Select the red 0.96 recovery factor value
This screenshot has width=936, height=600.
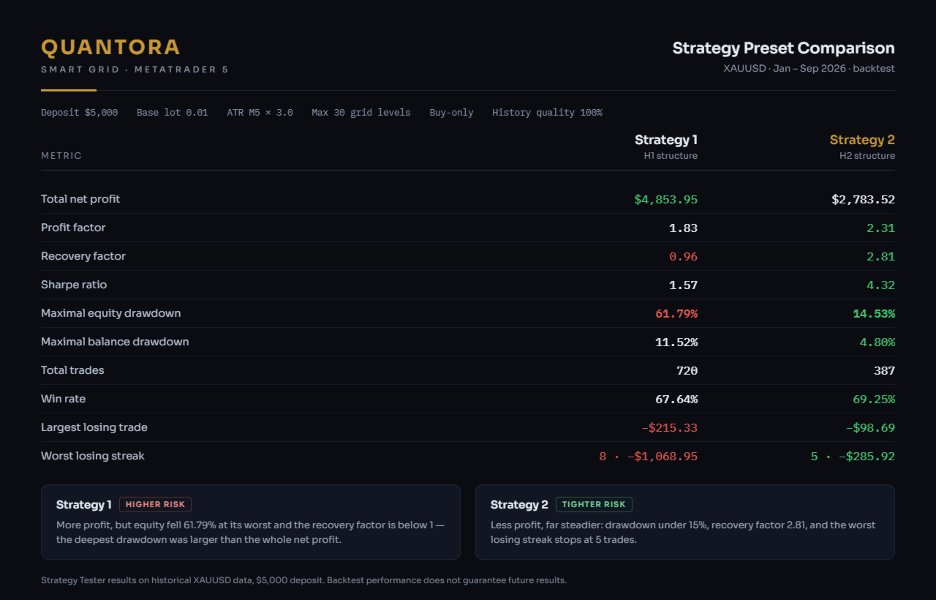pos(683,257)
